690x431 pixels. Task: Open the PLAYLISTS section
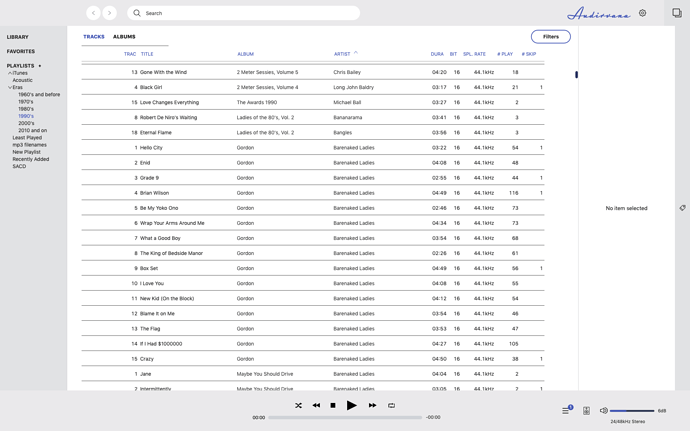tap(20, 66)
